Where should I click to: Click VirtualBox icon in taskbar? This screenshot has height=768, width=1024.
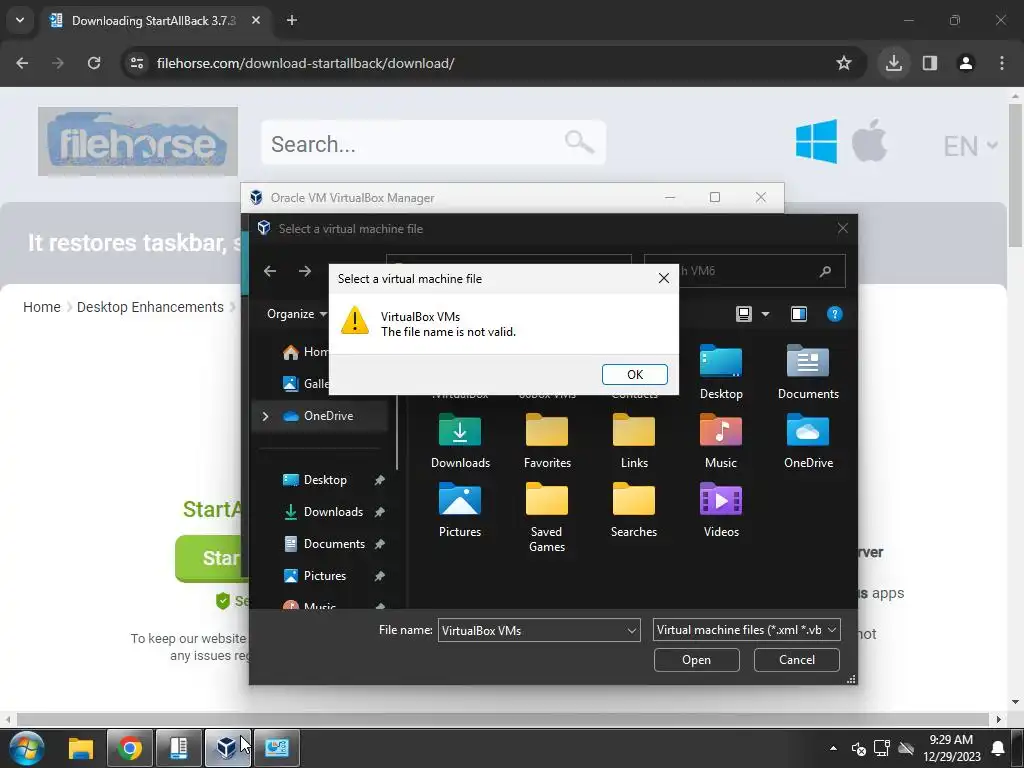point(227,748)
